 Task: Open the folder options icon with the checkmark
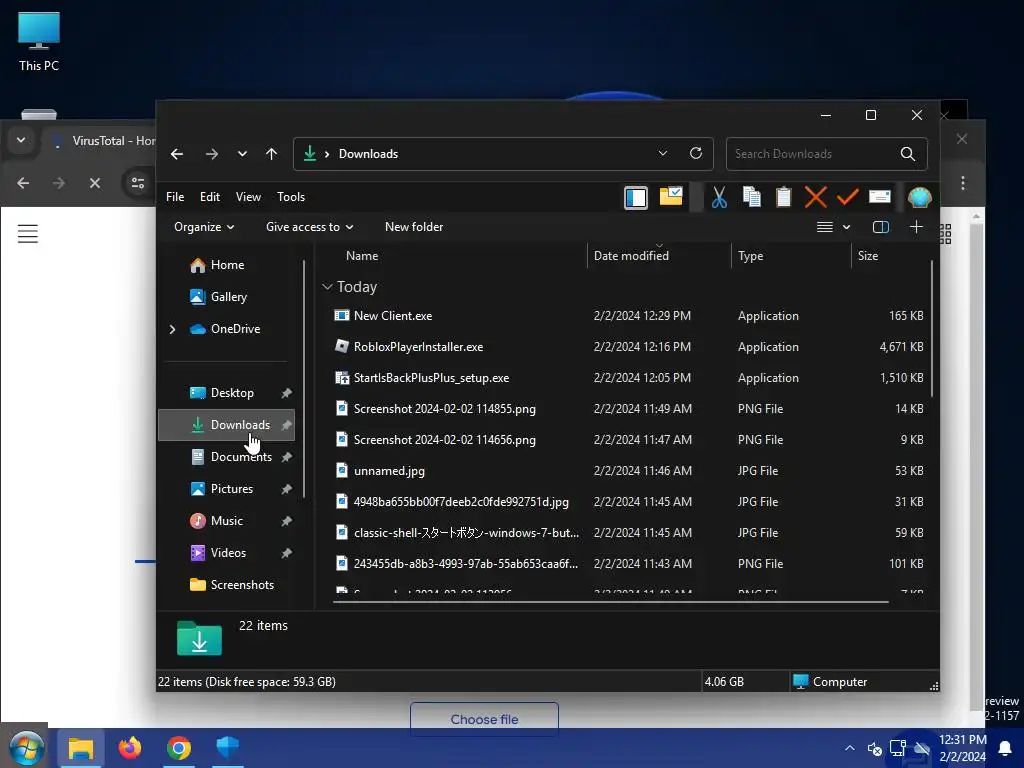pyautogui.click(x=671, y=197)
